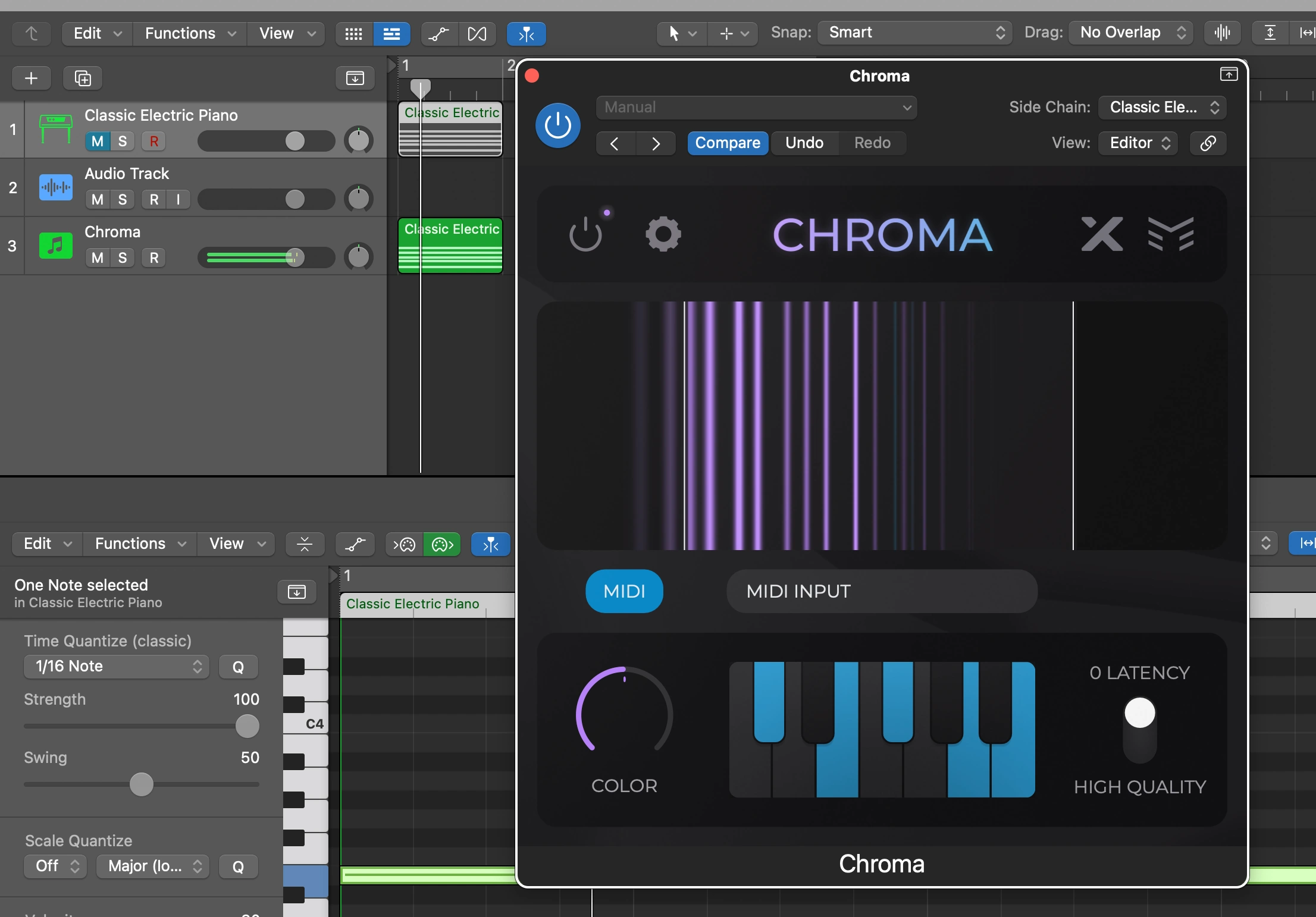Click the chevrons logo icon in Chroma plugin
This screenshot has width=1316, height=917.
pos(1170,234)
